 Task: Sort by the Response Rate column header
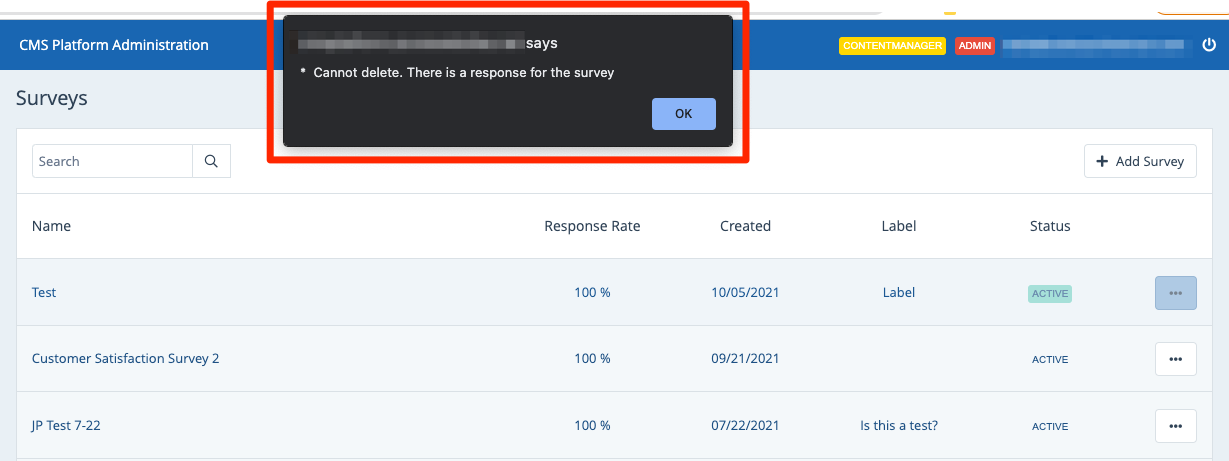(592, 226)
